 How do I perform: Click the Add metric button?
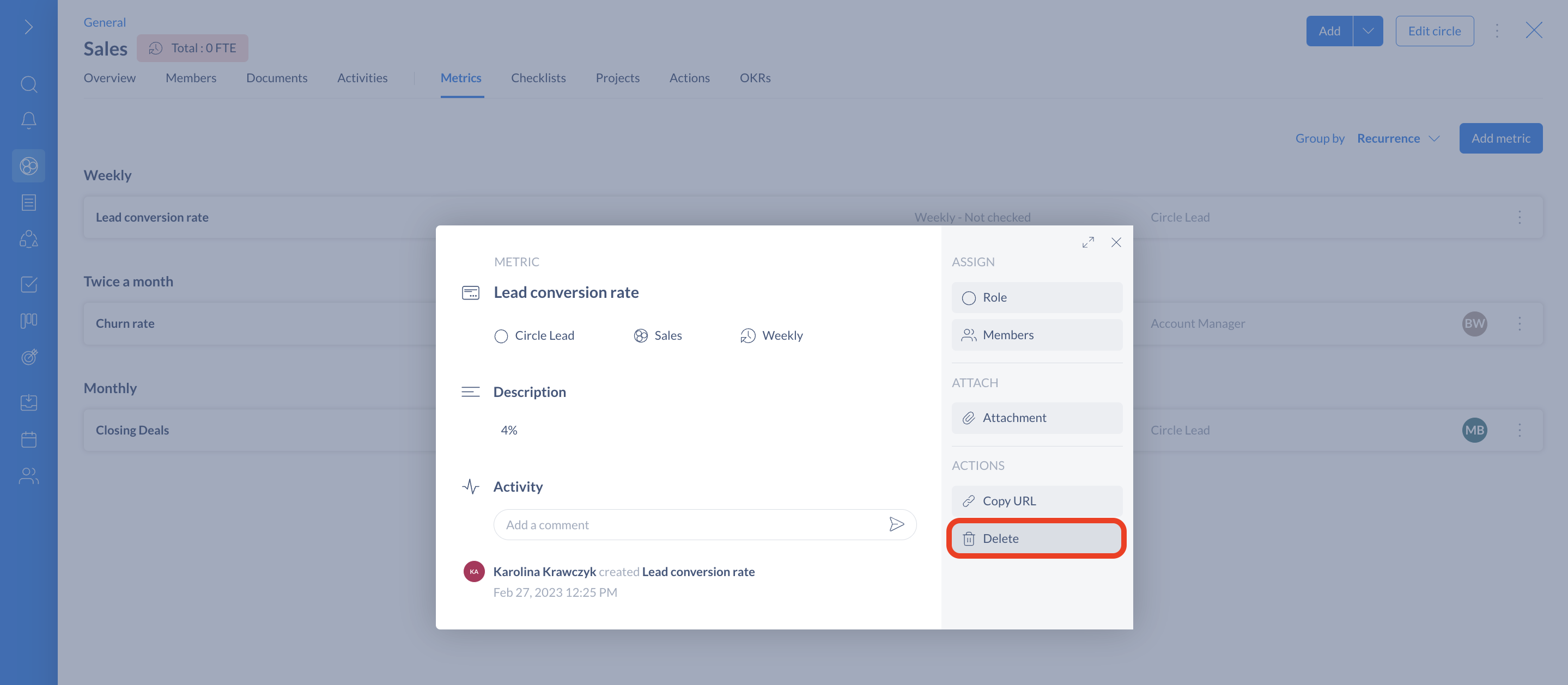click(x=1500, y=139)
